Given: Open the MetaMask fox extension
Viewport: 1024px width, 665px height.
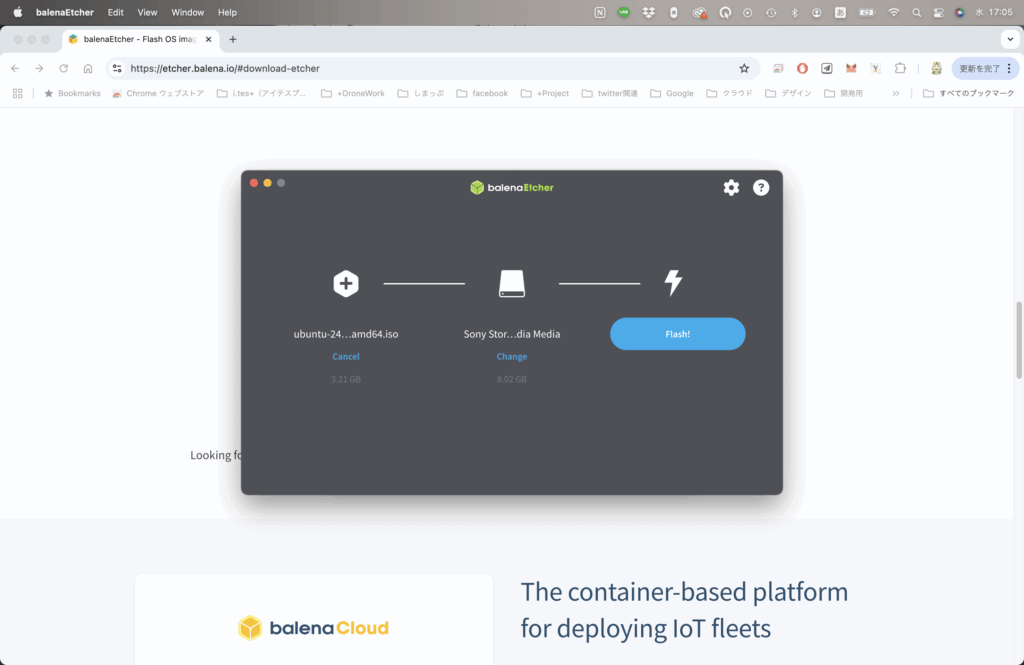Looking at the screenshot, I should click(x=851, y=68).
